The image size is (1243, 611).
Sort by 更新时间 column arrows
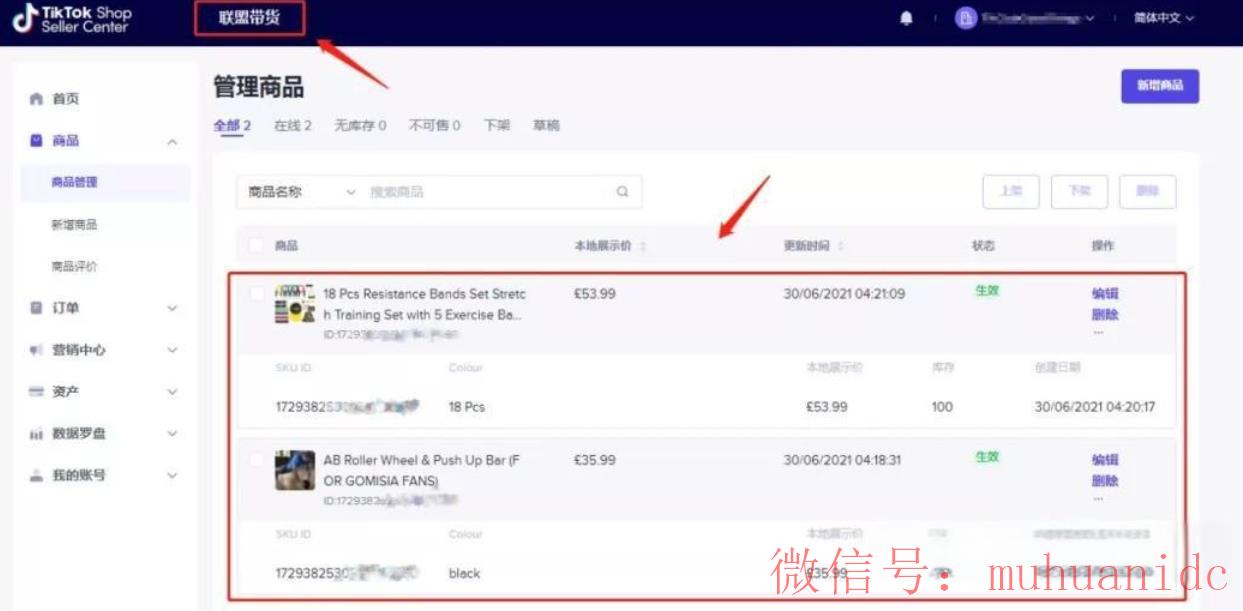click(841, 246)
